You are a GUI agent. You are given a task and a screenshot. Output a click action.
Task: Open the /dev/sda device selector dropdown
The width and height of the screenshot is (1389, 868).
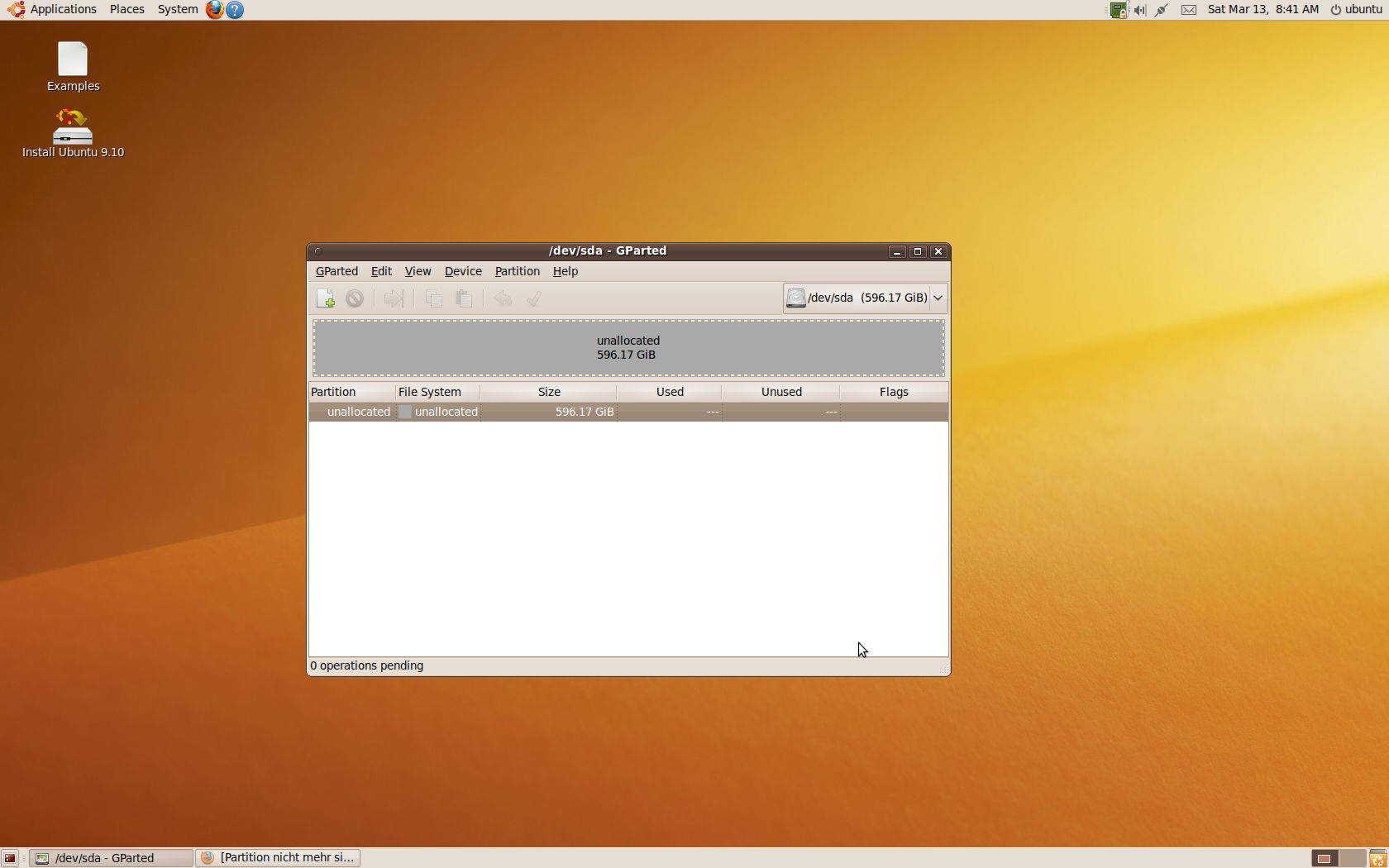pyautogui.click(x=865, y=298)
